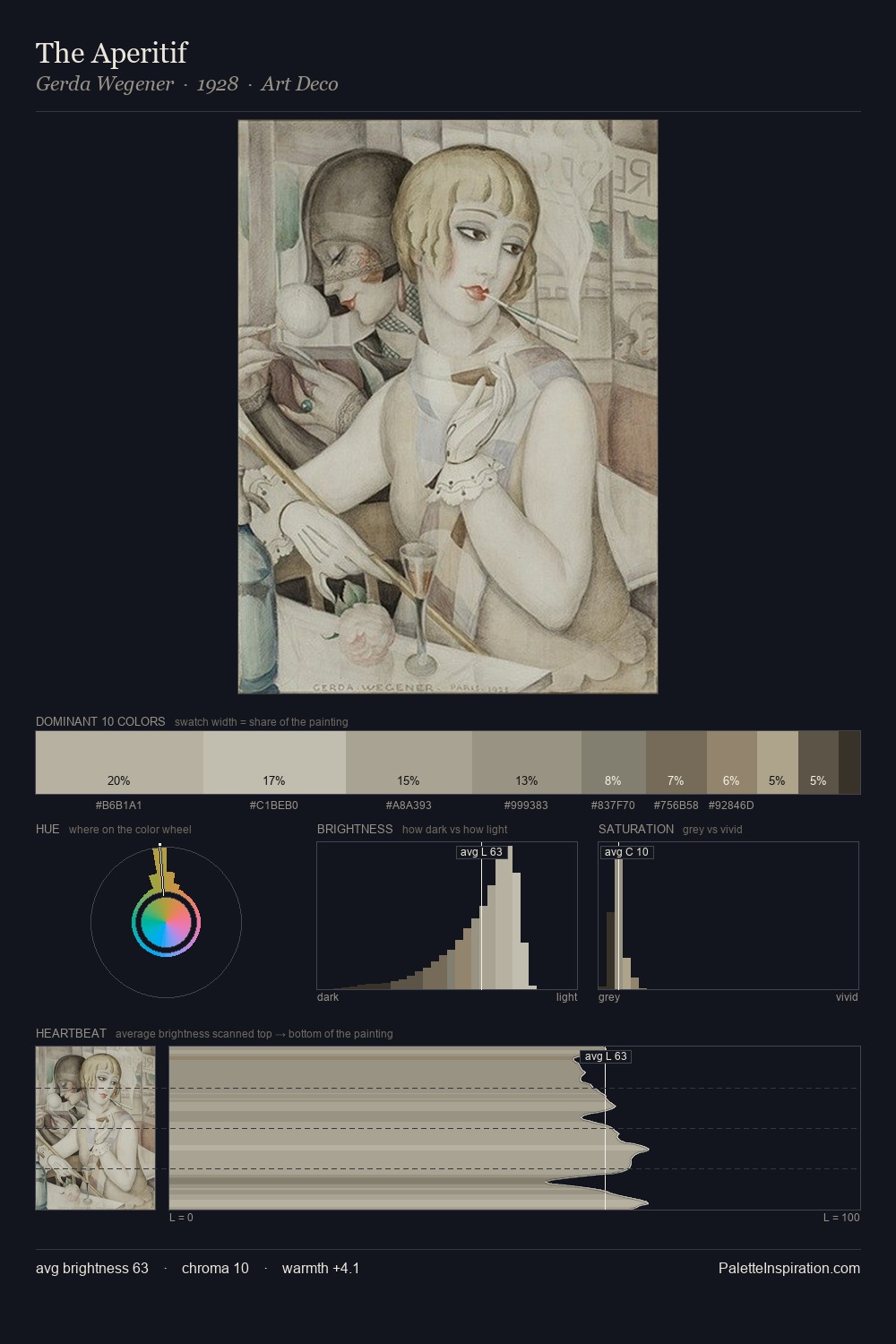
Task: Click the "L = 0" axis label
Action: (x=181, y=1217)
